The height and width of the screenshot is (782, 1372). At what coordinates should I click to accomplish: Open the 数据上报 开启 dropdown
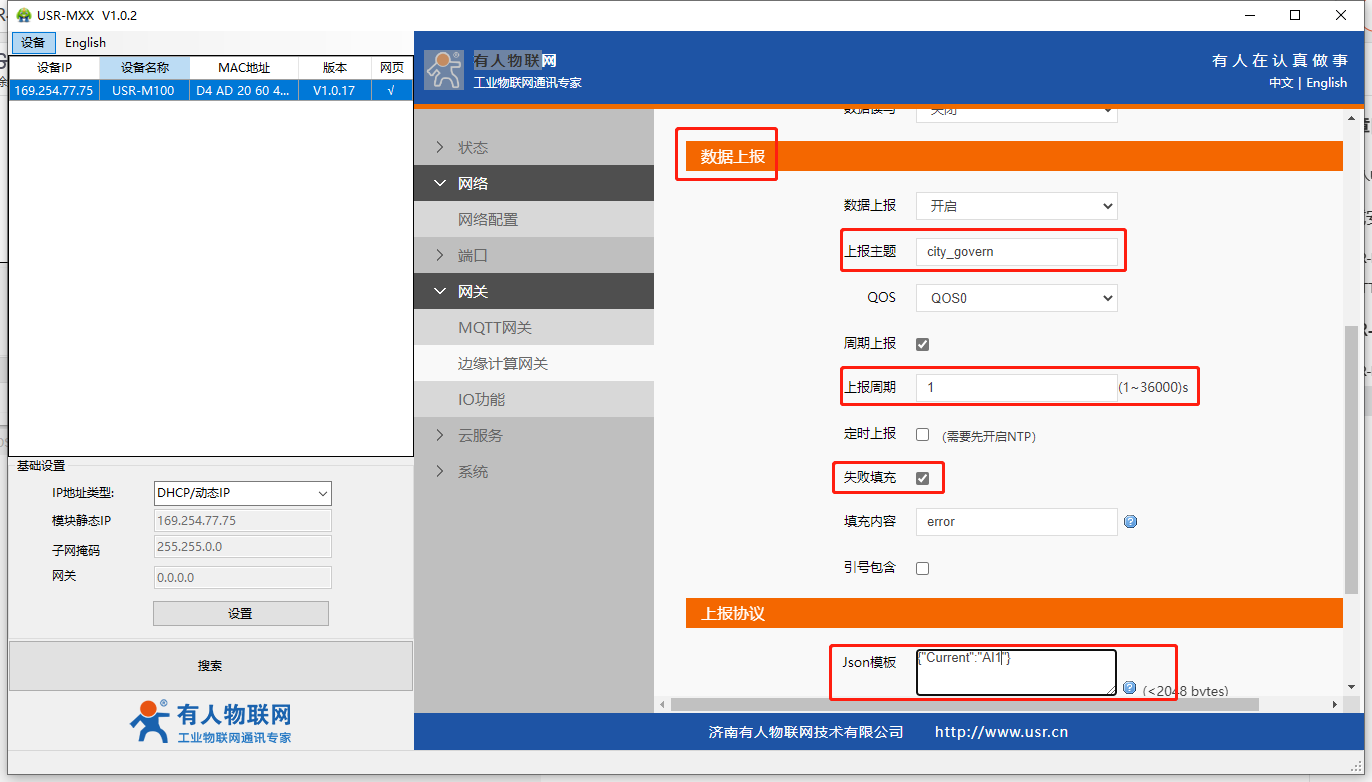1017,206
